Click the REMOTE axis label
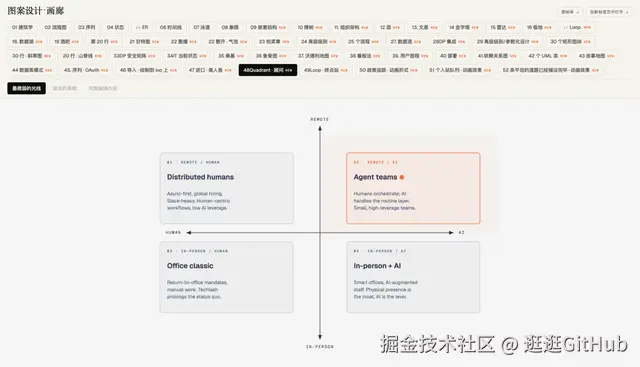This screenshot has width=640, height=367. [320, 119]
